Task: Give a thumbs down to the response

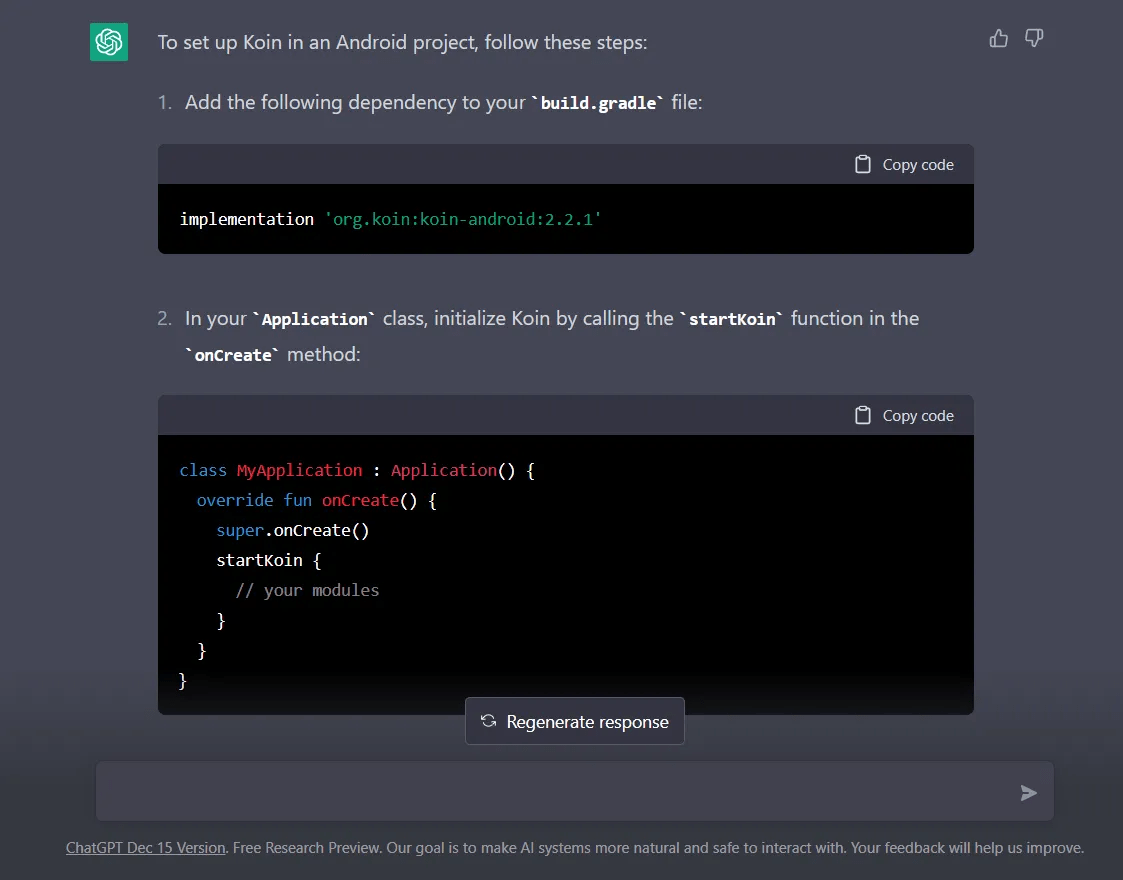Action: [1034, 37]
